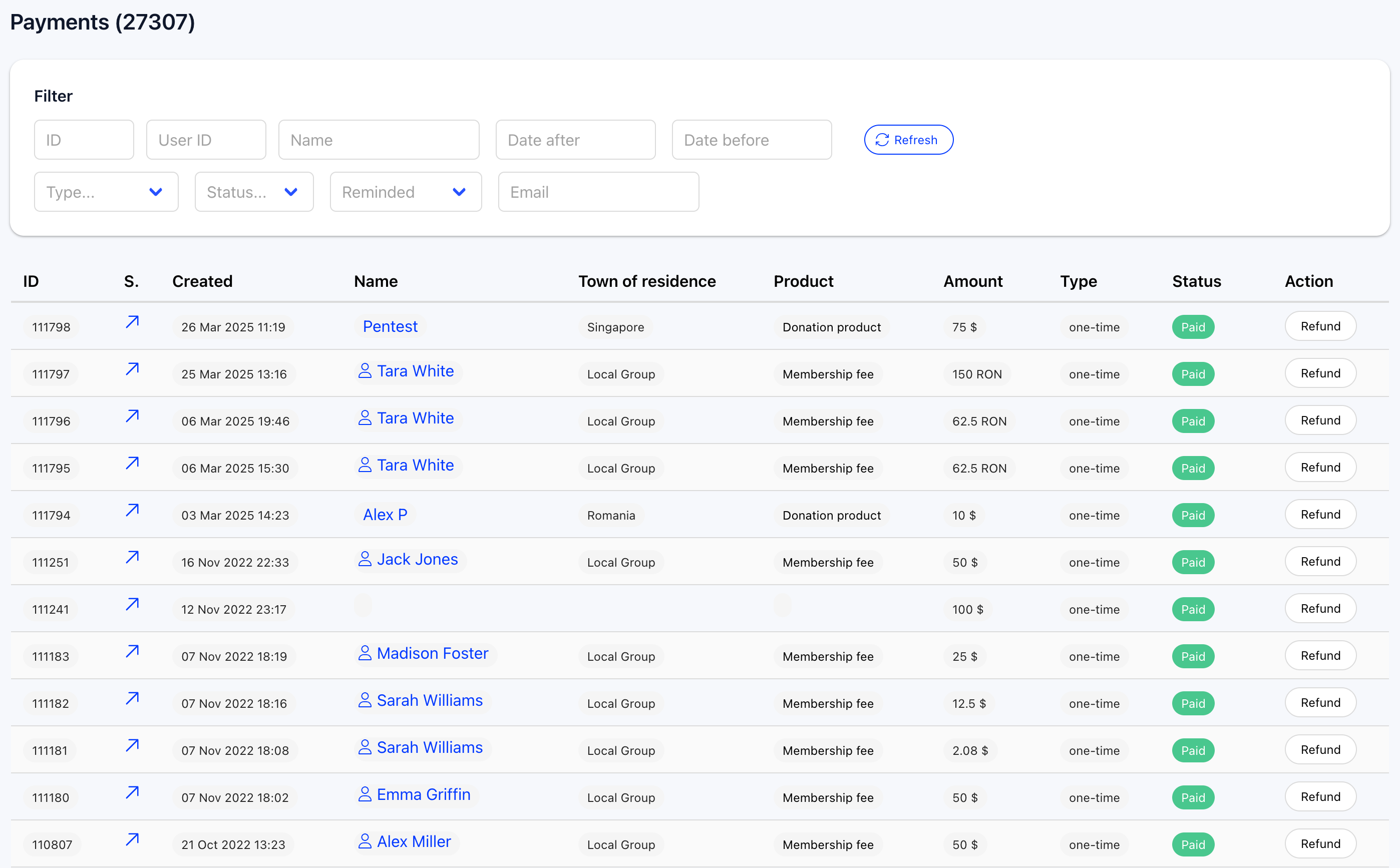The width and height of the screenshot is (1400, 868).
Task: Click the Pentest name link
Action: tap(390, 327)
